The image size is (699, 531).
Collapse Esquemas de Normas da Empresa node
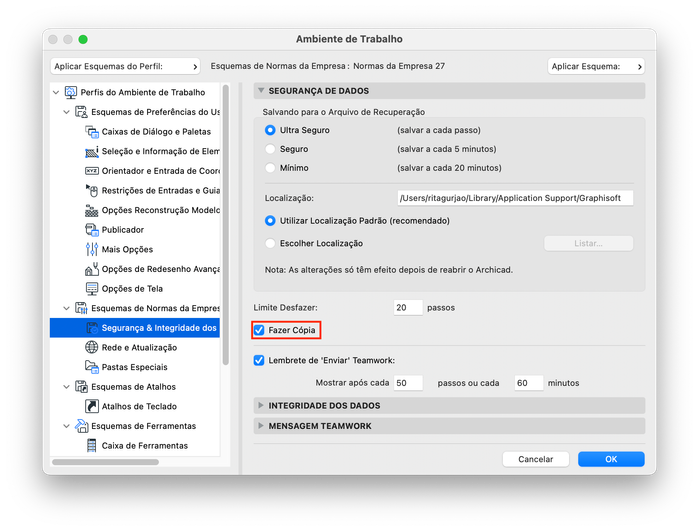click(66, 308)
